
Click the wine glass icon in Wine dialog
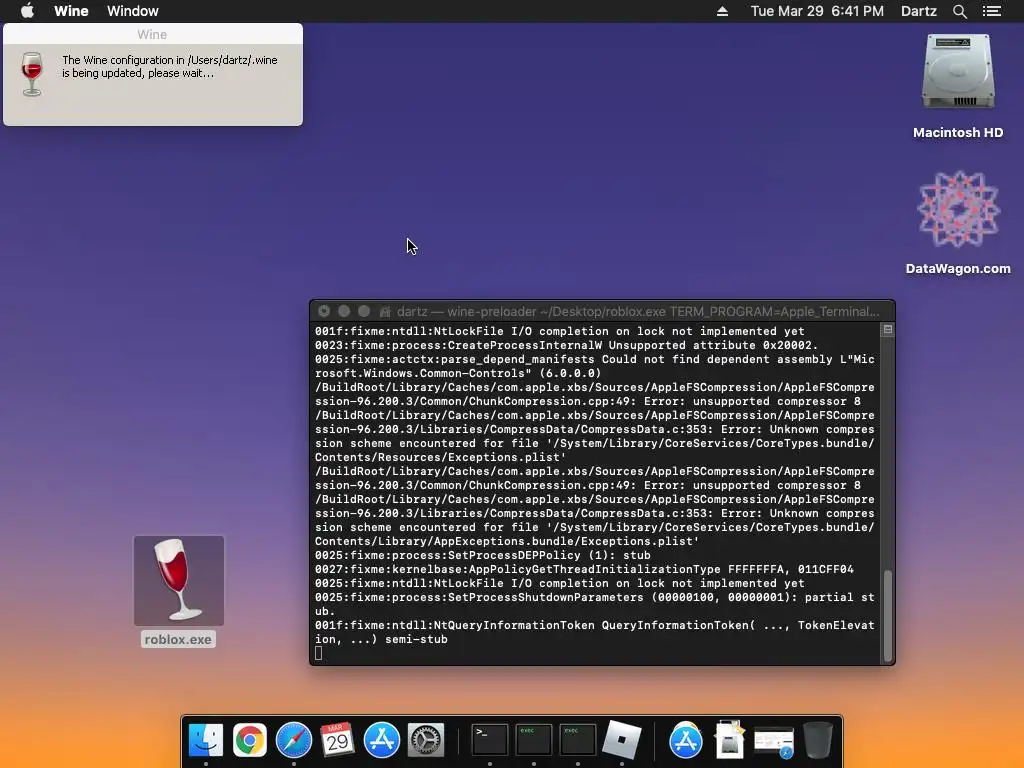point(32,73)
